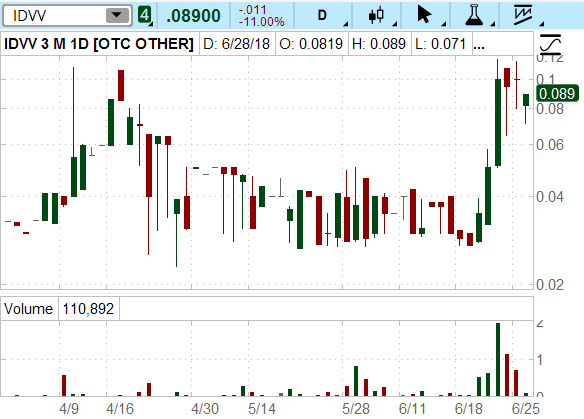Click the 5/14 date axis label
The height and width of the screenshot is (419, 584).
coord(262,409)
